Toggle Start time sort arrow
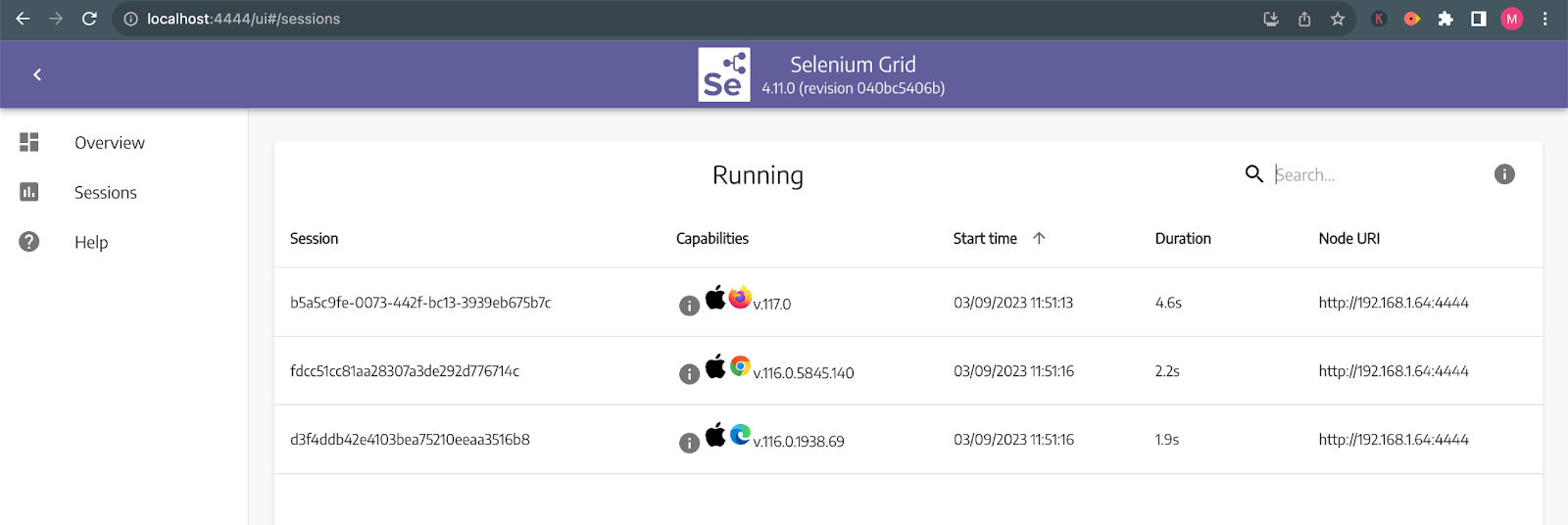 pos(1039,238)
